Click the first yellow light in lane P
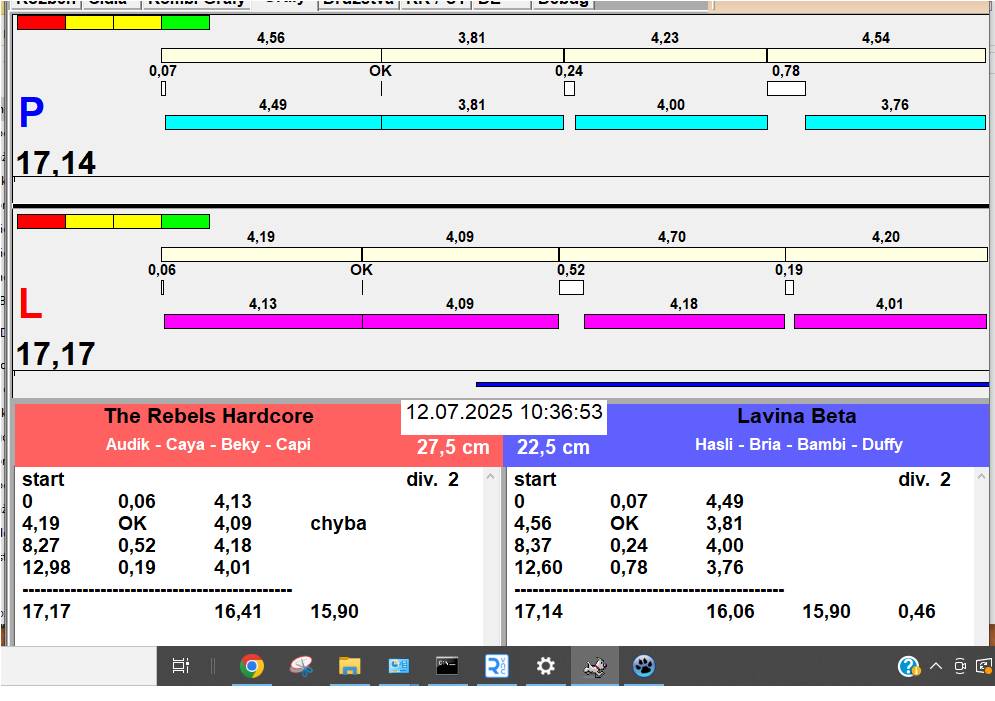Screen dimensions: 995x701 click(x=89, y=22)
